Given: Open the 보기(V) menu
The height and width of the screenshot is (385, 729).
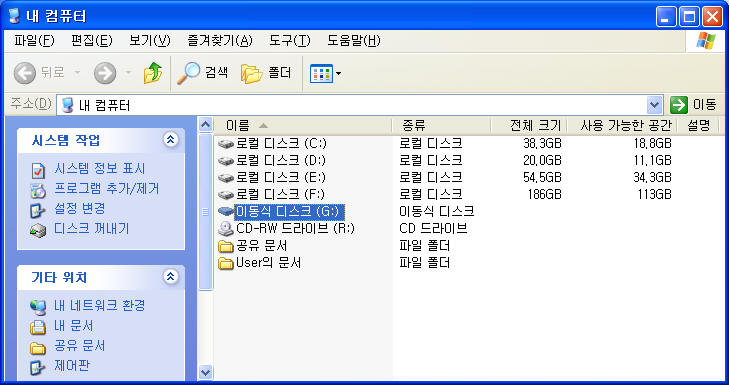Looking at the screenshot, I should coord(150,41).
